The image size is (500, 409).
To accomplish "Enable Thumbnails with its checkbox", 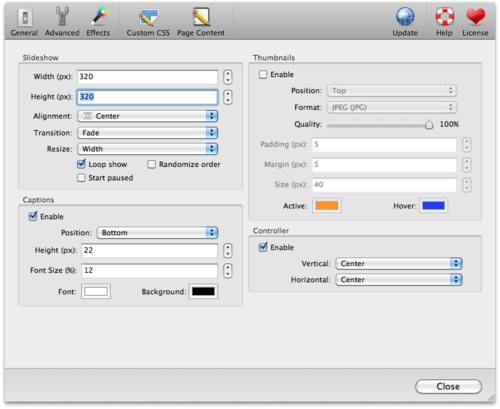I will 263,74.
